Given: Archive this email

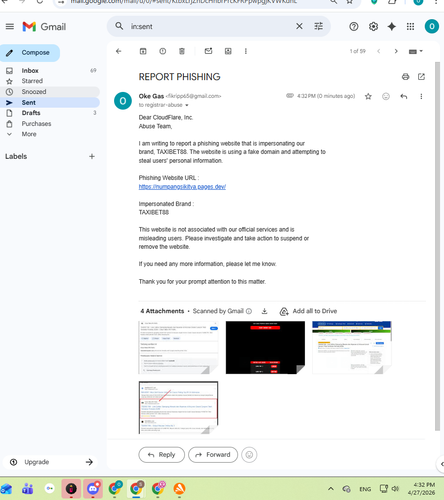Looking at the screenshot, I should tap(143, 51).
